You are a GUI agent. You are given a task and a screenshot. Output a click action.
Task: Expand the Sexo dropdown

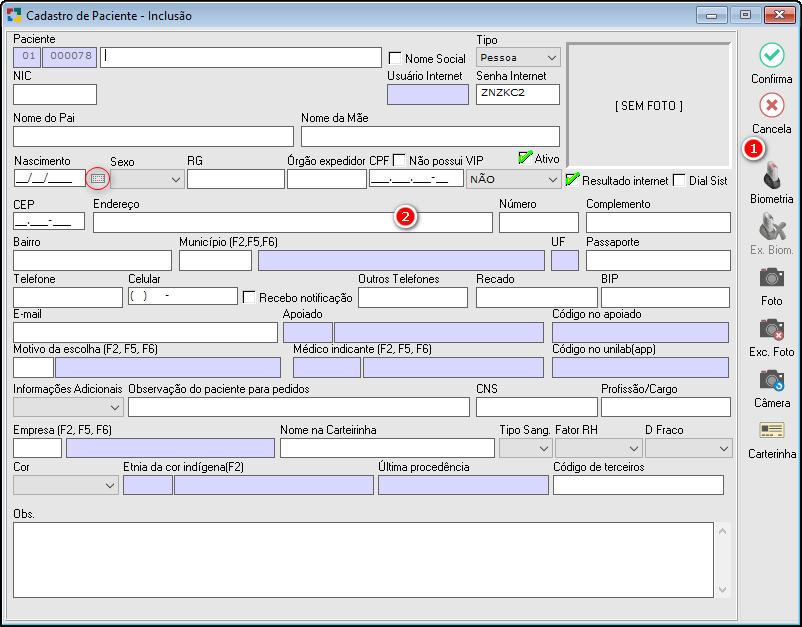(147, 180)
